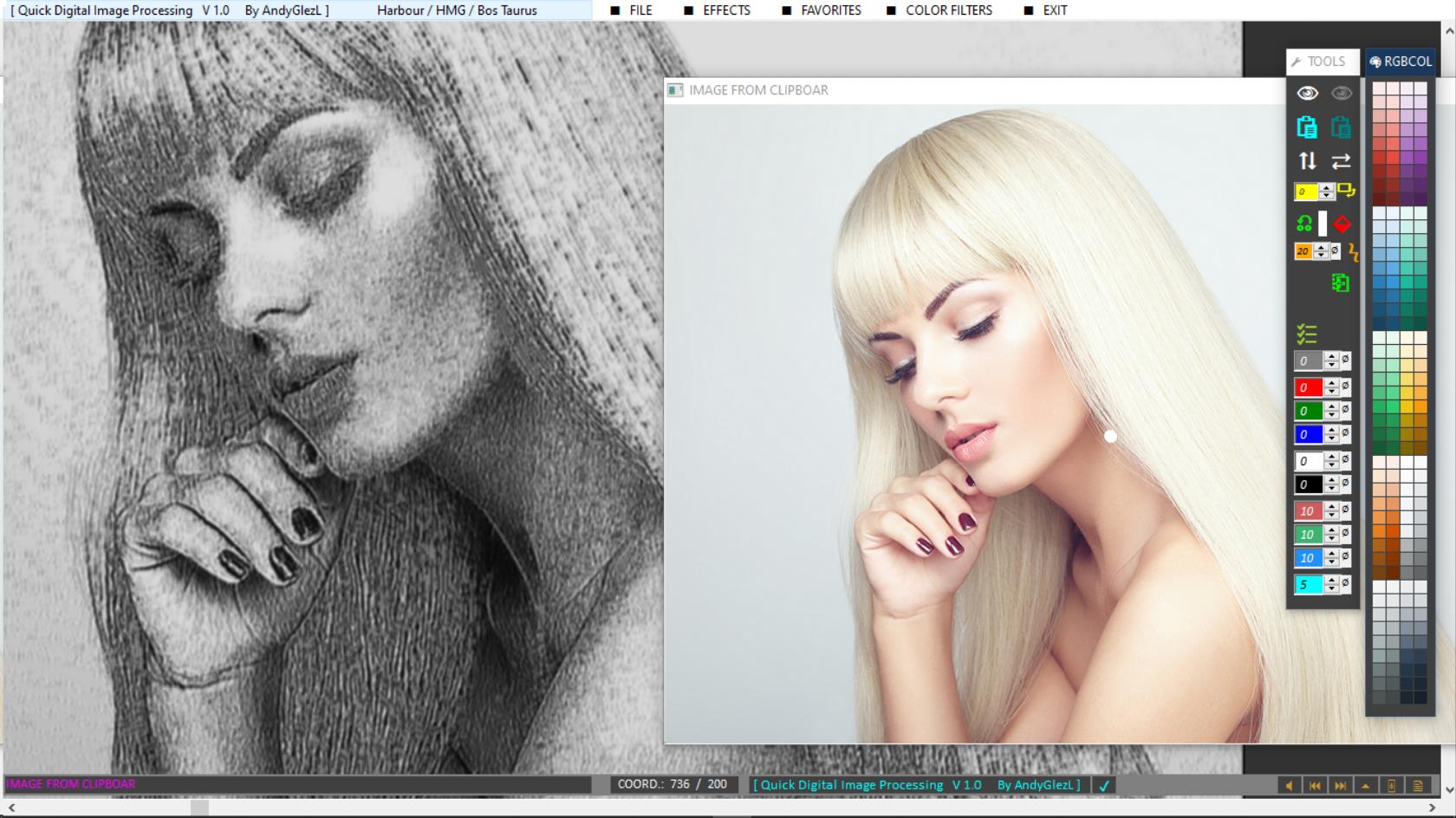The image size is (1456, 818).
Task: Click the white eye icon in Tools
Action: point(1307,93)
